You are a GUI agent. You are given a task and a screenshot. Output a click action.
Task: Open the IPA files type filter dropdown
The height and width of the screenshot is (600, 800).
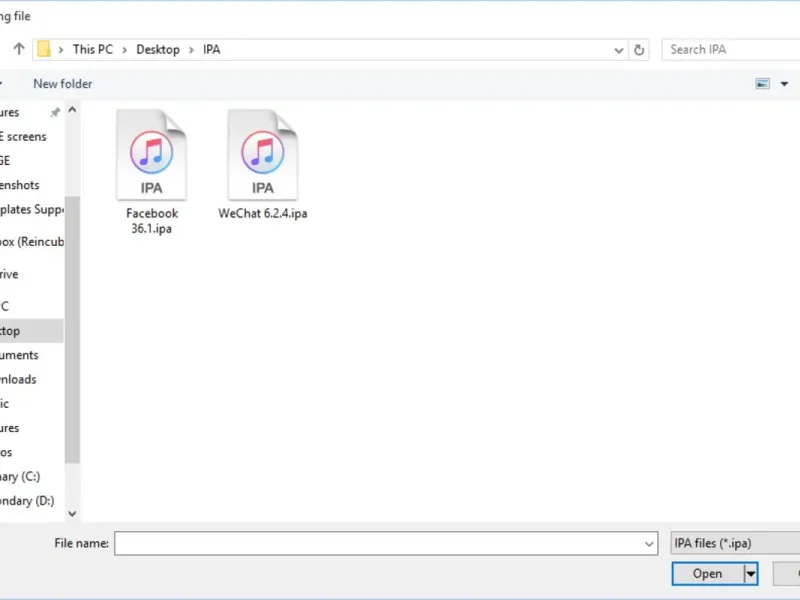735,543
